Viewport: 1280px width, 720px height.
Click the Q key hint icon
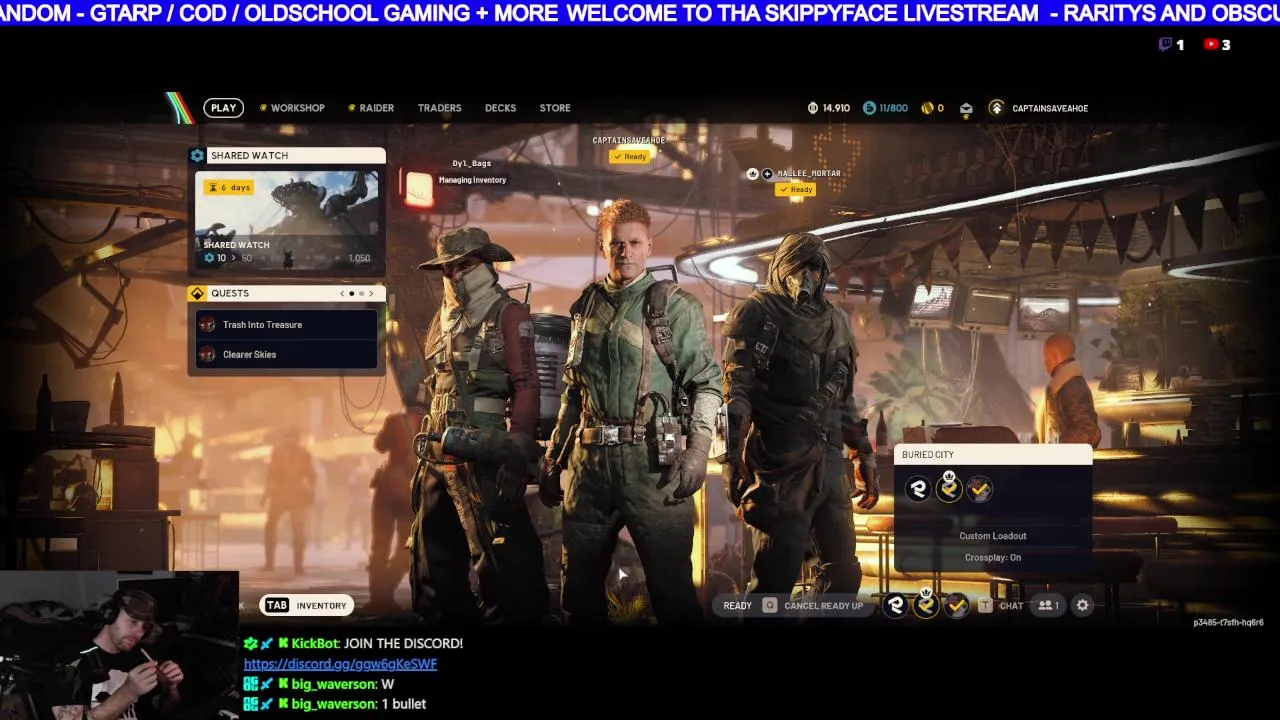coord(769,605)
